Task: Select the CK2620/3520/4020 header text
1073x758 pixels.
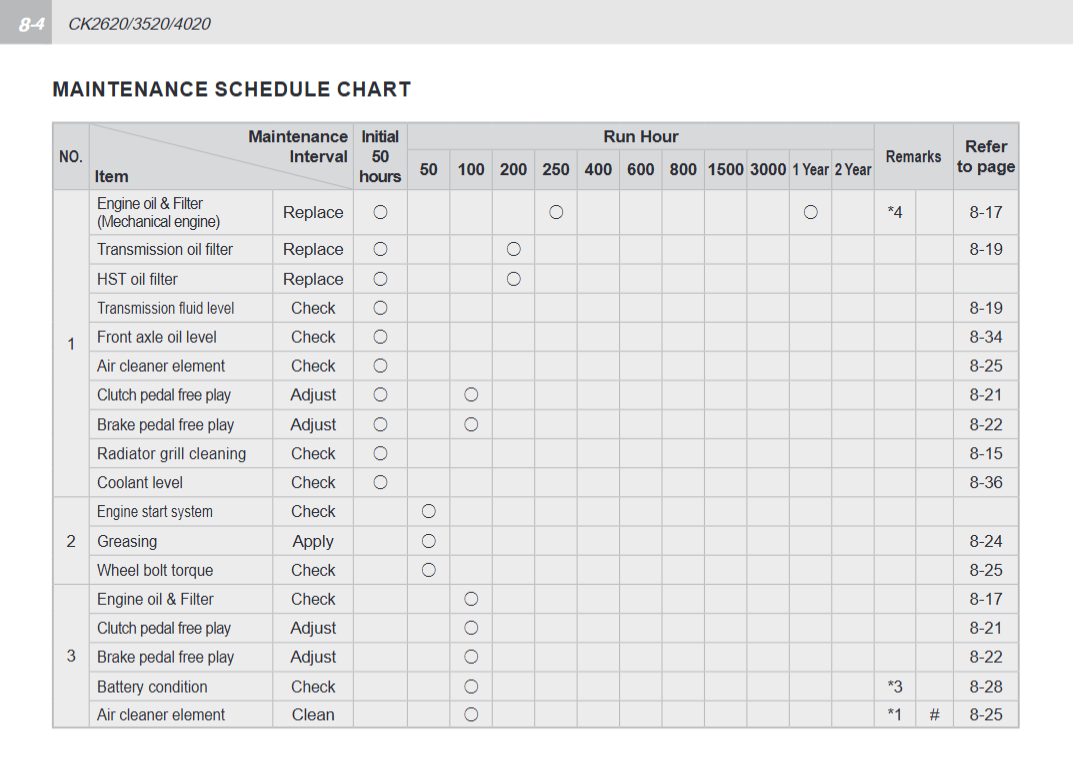Action: tap(140, 24)
